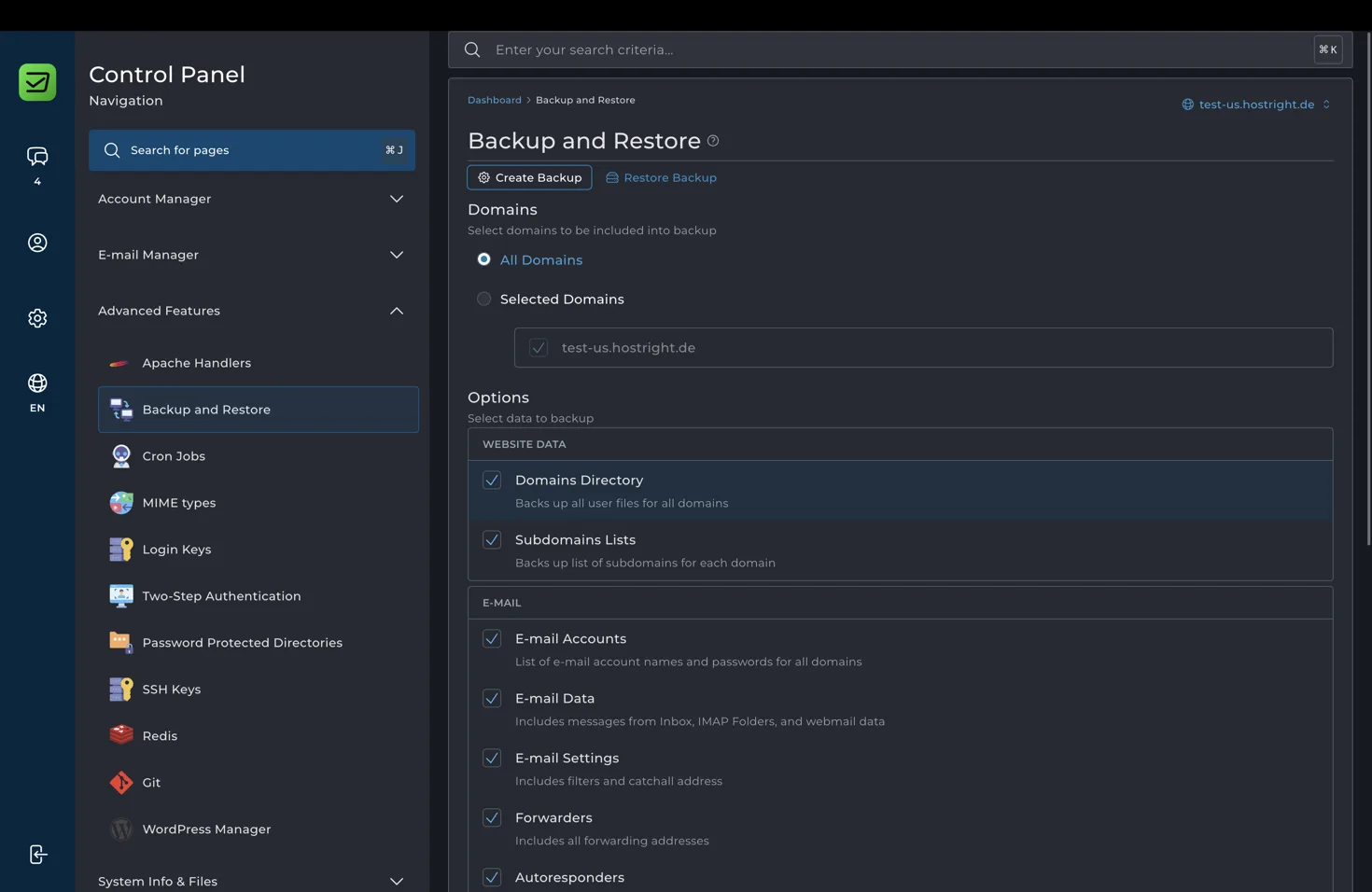Click the Search for pages field

pyautogui.click(x=252, y=150)
